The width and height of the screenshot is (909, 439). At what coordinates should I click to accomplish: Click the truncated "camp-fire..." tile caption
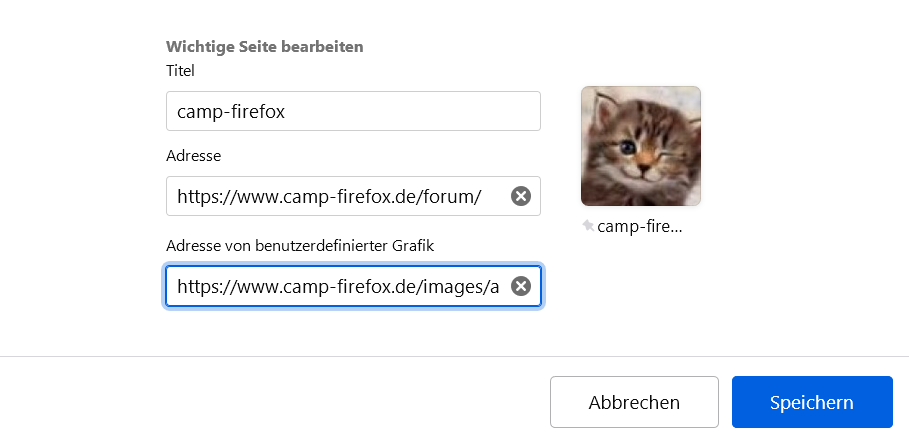point(639,226)
